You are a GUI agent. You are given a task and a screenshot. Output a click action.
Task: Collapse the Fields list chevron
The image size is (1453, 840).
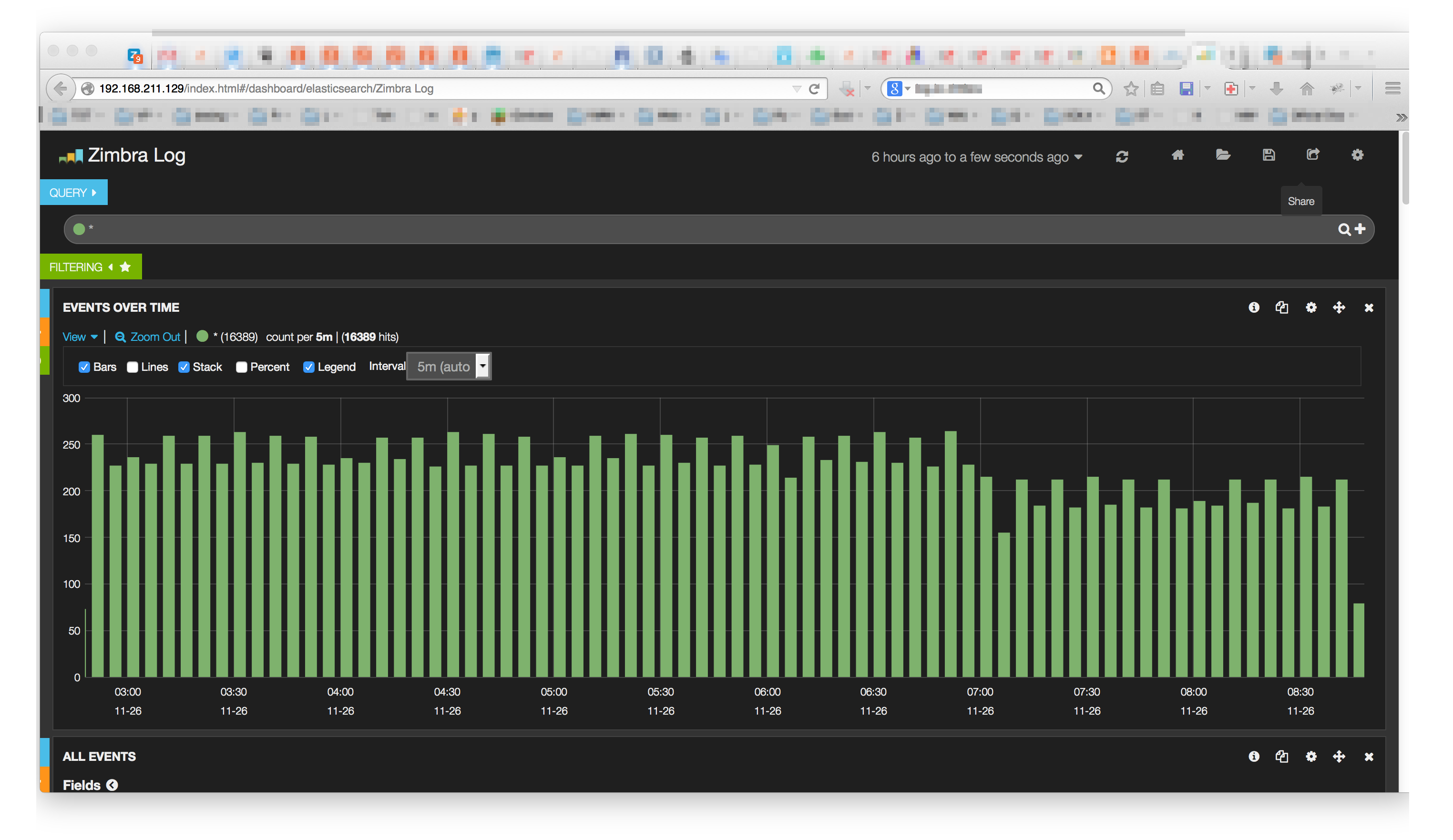click(x=112, y=785)
